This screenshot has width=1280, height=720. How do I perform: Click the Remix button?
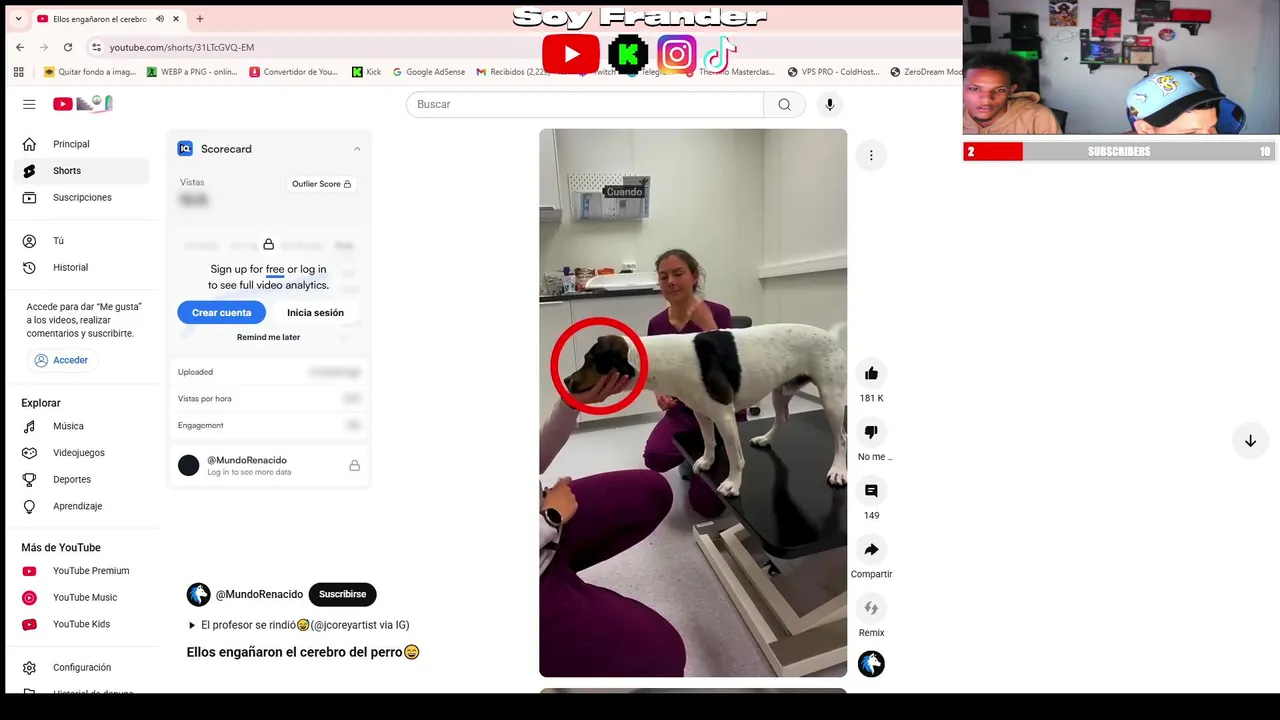(x=871, y=608)
